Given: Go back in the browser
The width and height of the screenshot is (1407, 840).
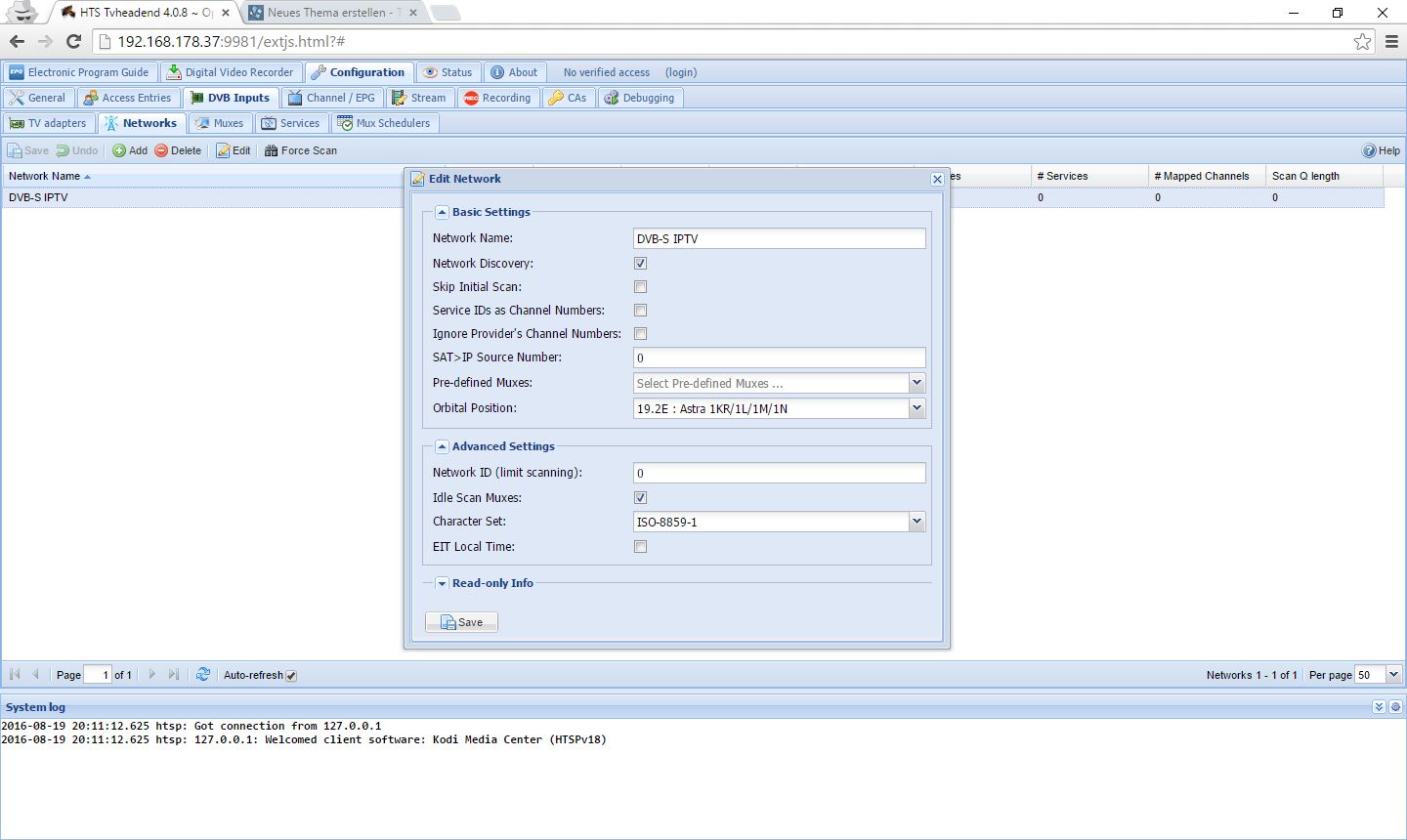Looking at the screenshot, I should pyautogui.click(x=17, y=41).
